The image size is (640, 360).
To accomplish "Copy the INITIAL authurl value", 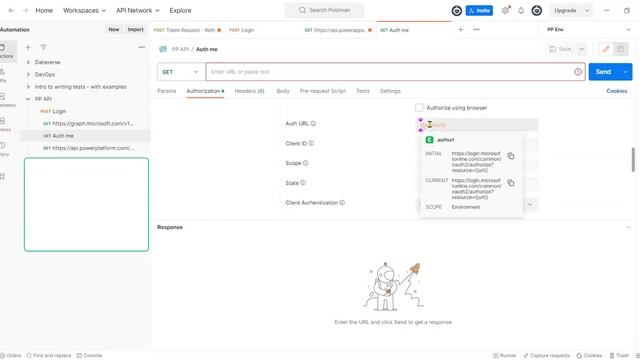I will coord(511,156).
